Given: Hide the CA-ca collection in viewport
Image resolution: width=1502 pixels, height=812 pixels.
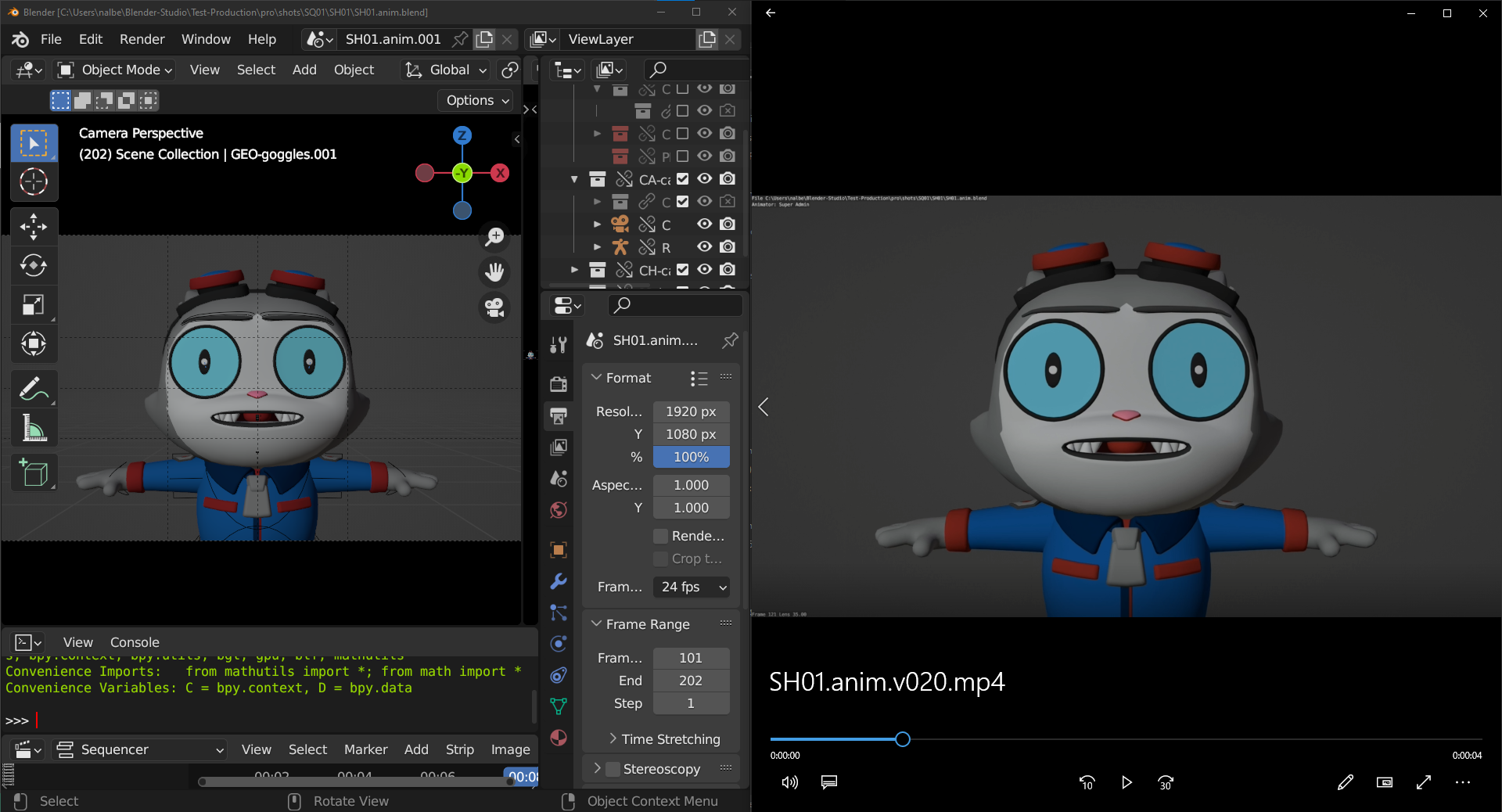Looking at the screenshot, I should 705,179.
